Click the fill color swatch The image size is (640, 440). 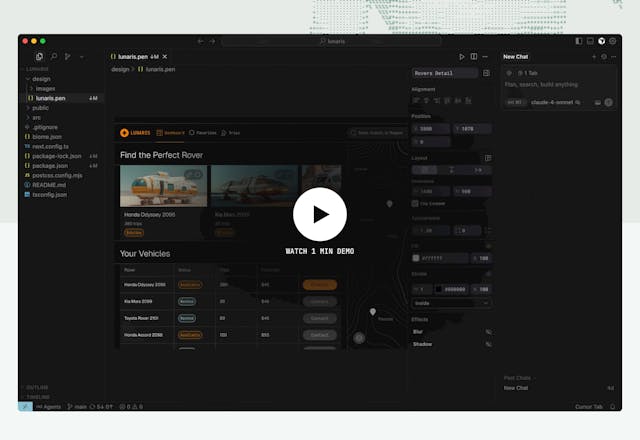pos(416,258)
